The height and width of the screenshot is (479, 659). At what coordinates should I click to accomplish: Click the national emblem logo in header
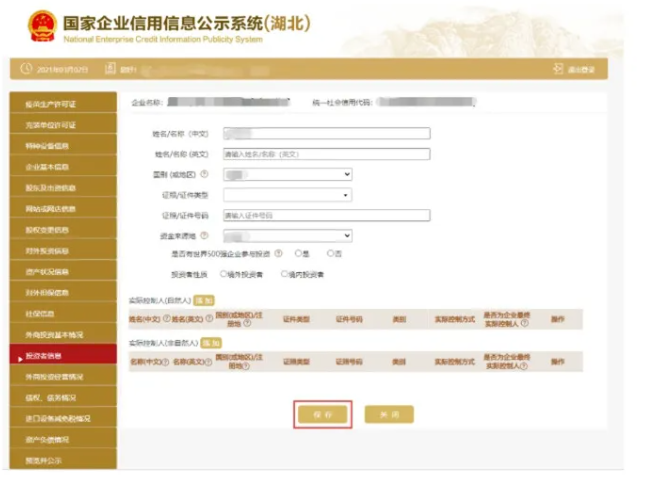[x=42, y=25]
